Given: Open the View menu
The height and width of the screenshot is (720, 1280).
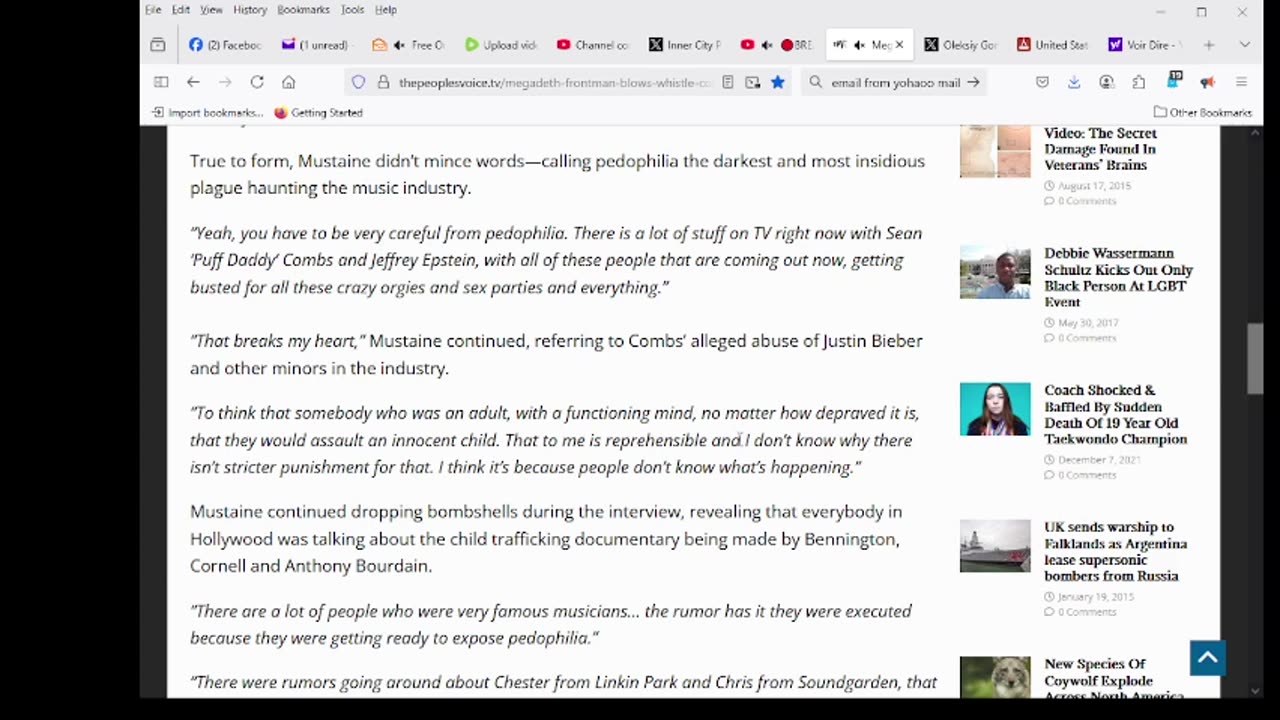Looking at the screenshot, I should click(x=211, y=10).
